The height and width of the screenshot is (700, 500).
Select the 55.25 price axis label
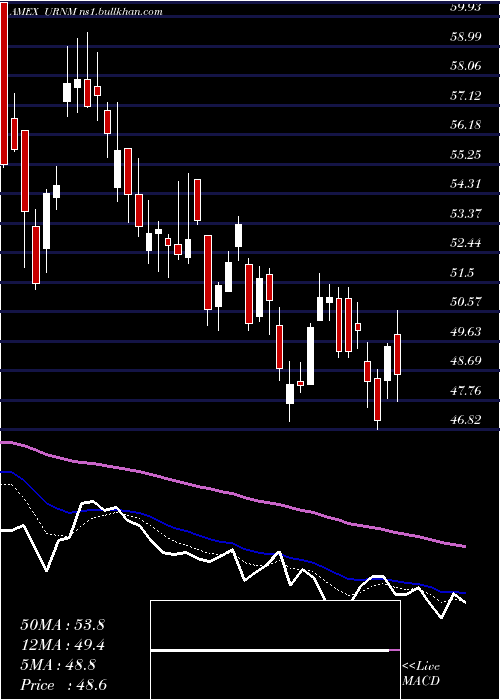tap(468, 154)
